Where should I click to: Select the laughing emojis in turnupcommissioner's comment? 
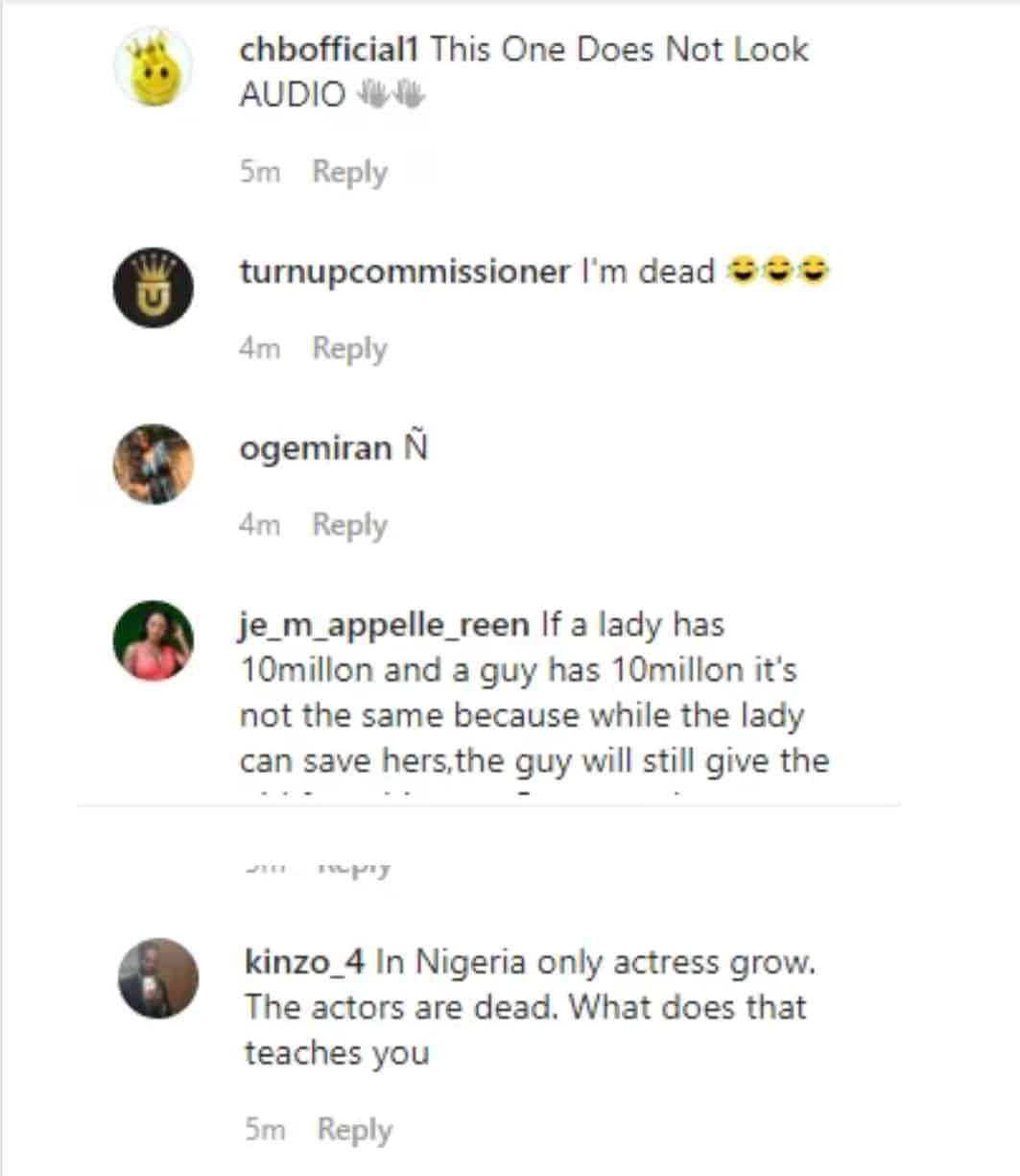779,274
